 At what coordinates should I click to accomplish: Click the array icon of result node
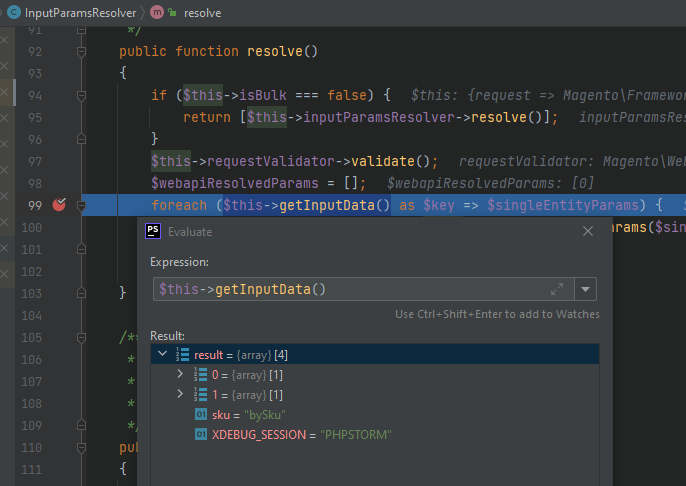point(182,354)
